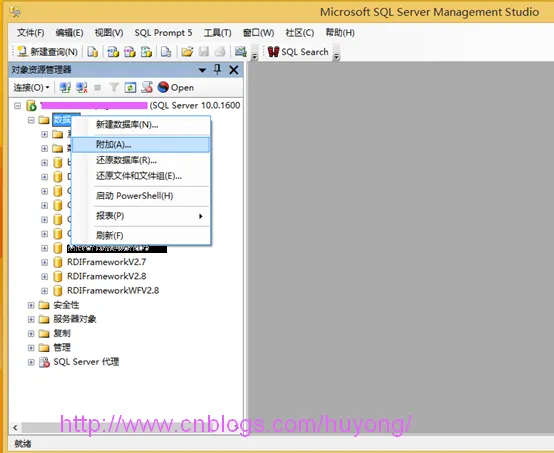
Task: Click the filter funnel icon
Action: [x=114, y=87]
